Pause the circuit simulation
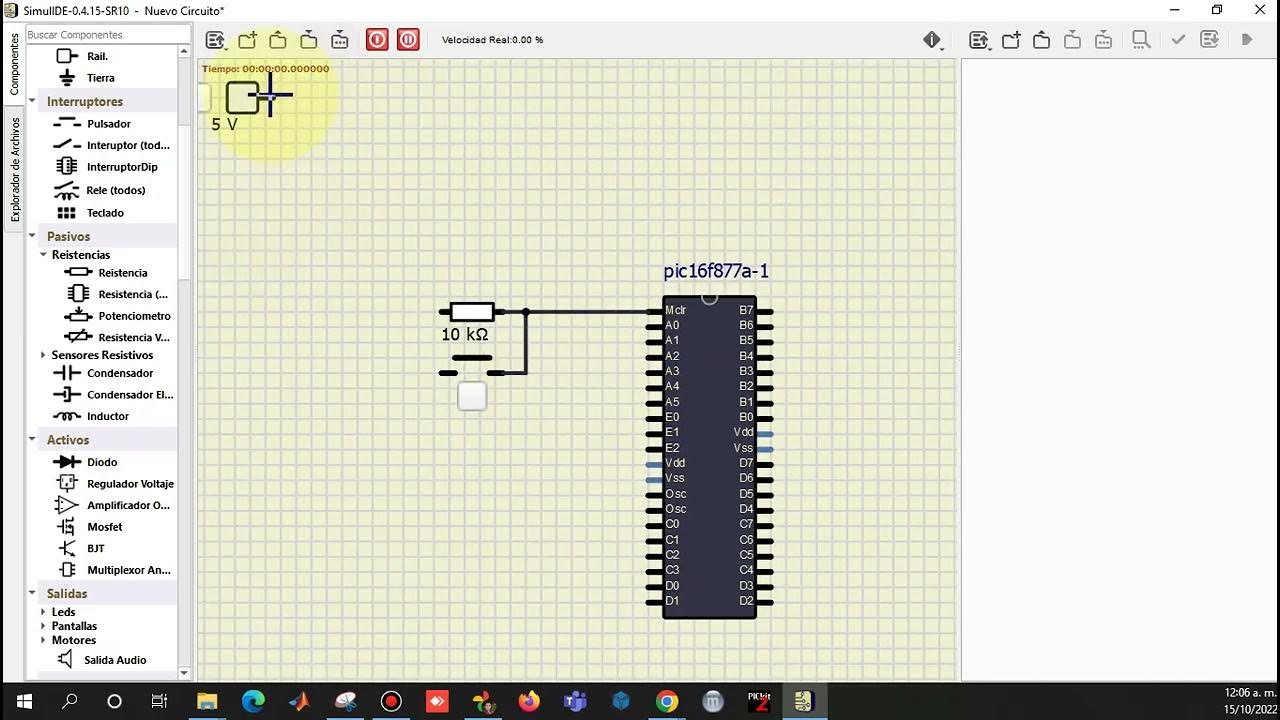 click(x=408, y=40)
